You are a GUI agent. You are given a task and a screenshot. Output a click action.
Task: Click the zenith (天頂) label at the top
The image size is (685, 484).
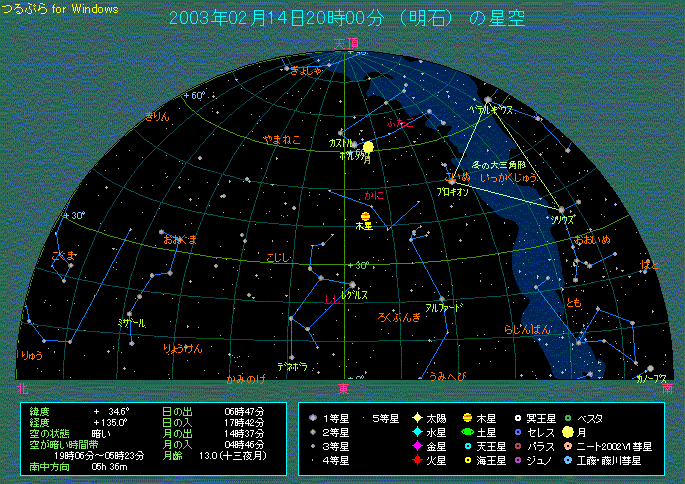coord(344,43)
